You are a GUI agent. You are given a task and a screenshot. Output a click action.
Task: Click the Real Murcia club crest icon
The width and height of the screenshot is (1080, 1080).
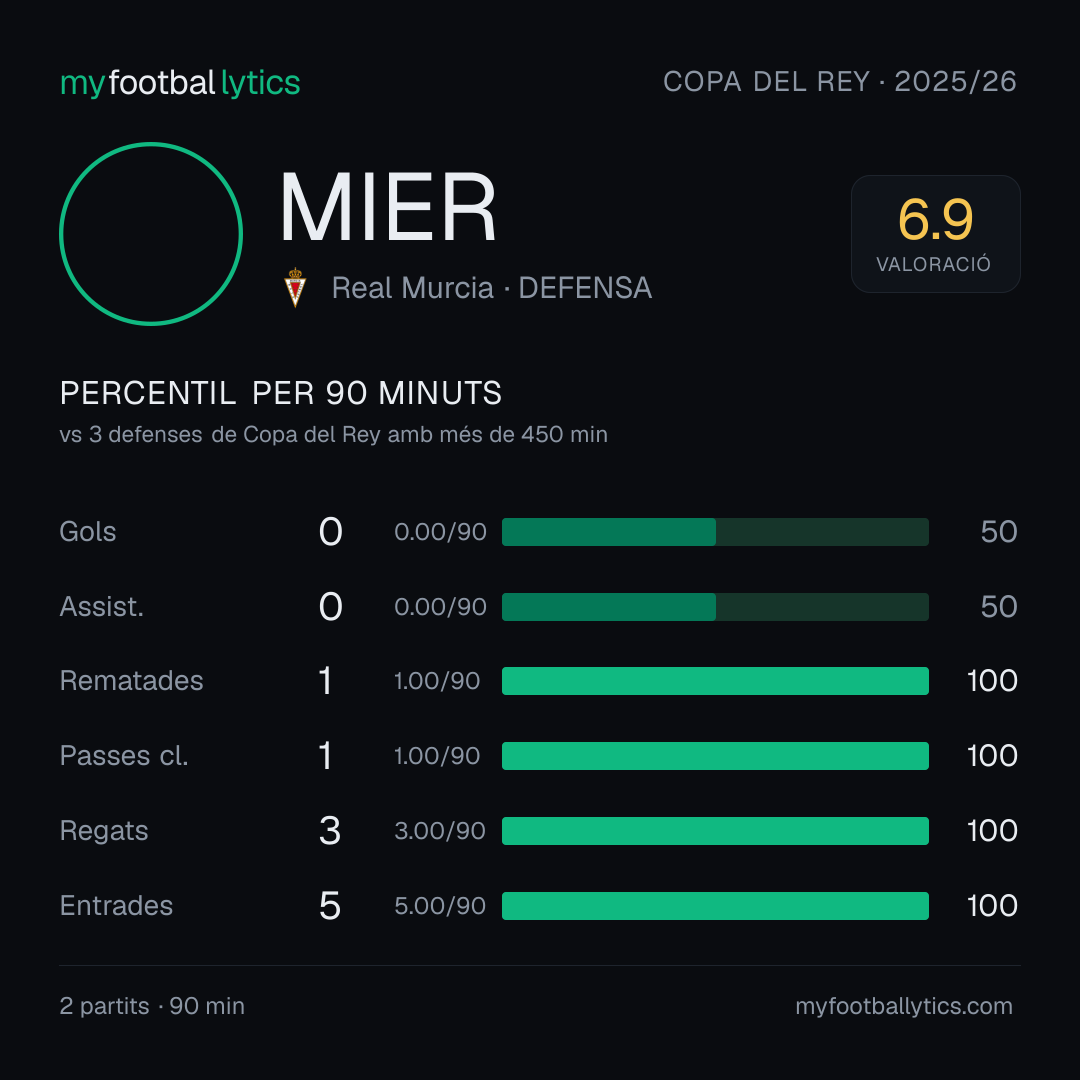coord(295,287)
